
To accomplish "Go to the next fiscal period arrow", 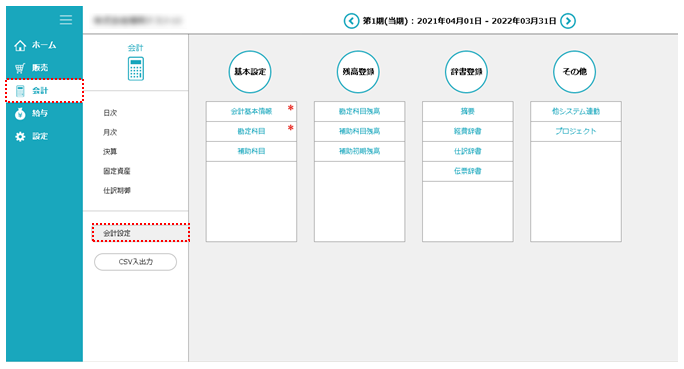I will [568, 21].
